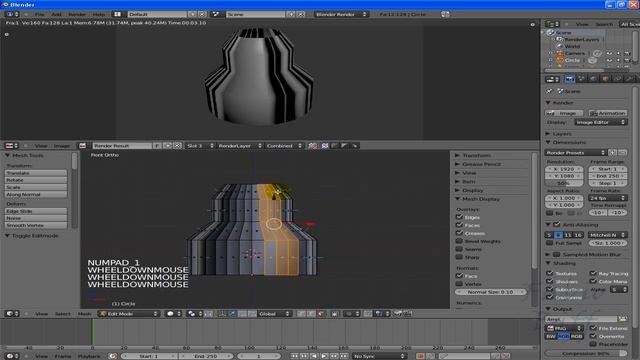640x360 pixels.
Task: Click the remove render preset minus icon
Action: (622, 152)
